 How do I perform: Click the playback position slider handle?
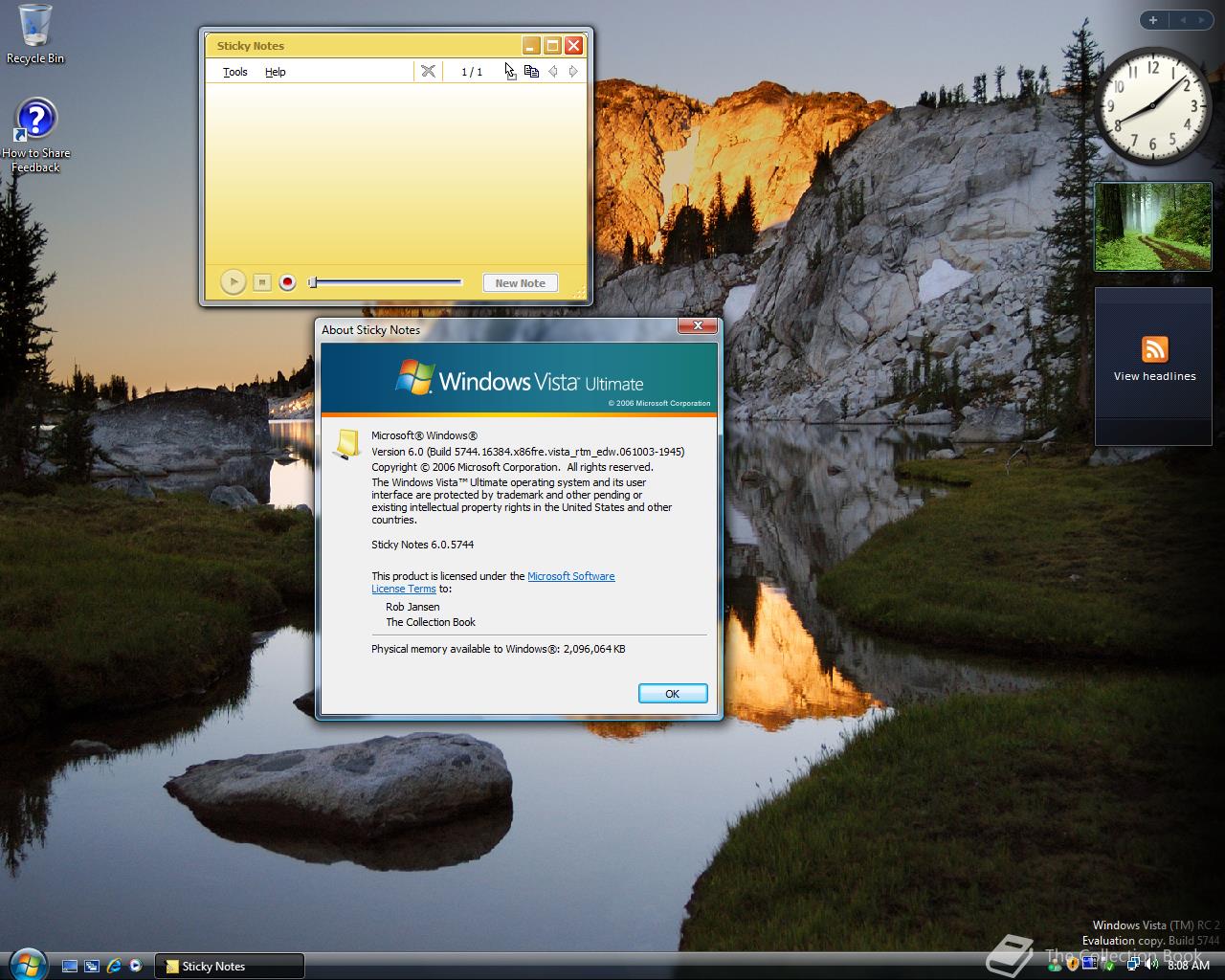[x=312, y=282]
